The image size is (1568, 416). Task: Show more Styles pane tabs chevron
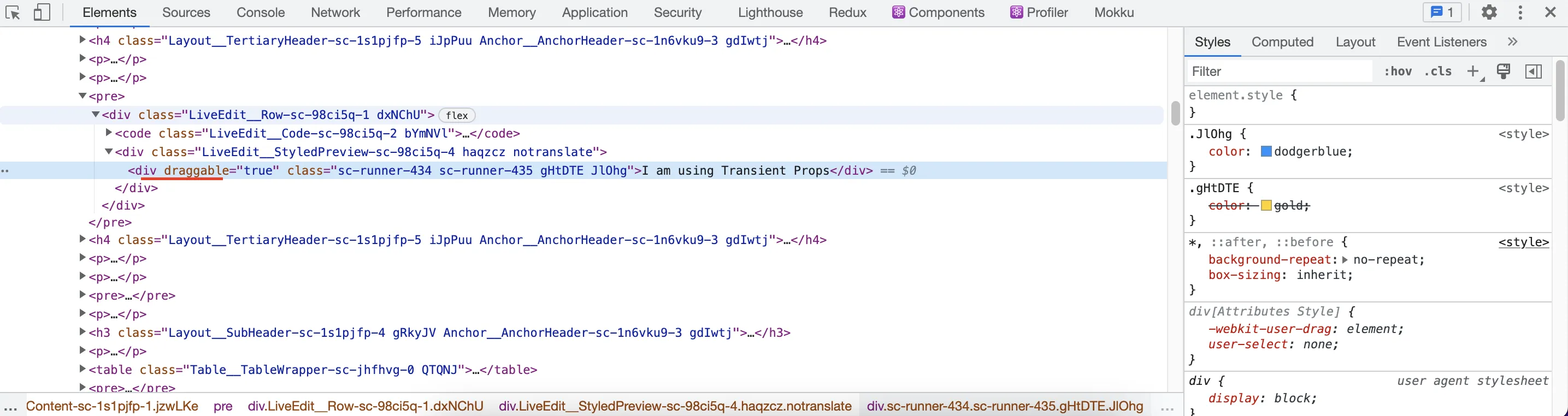pos(1513,42)
